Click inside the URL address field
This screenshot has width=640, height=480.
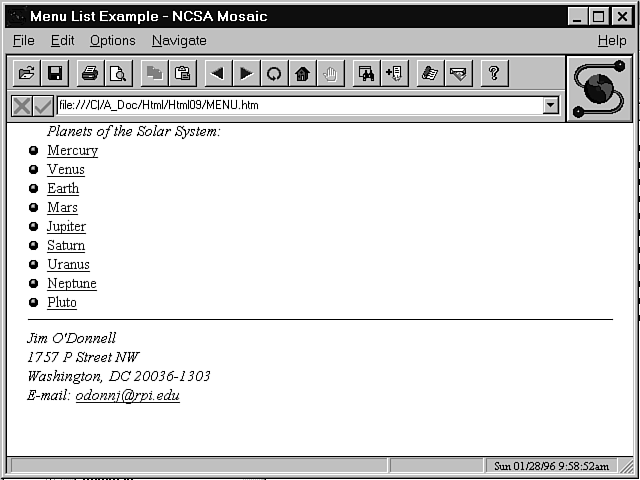click(x=300, y=105)
